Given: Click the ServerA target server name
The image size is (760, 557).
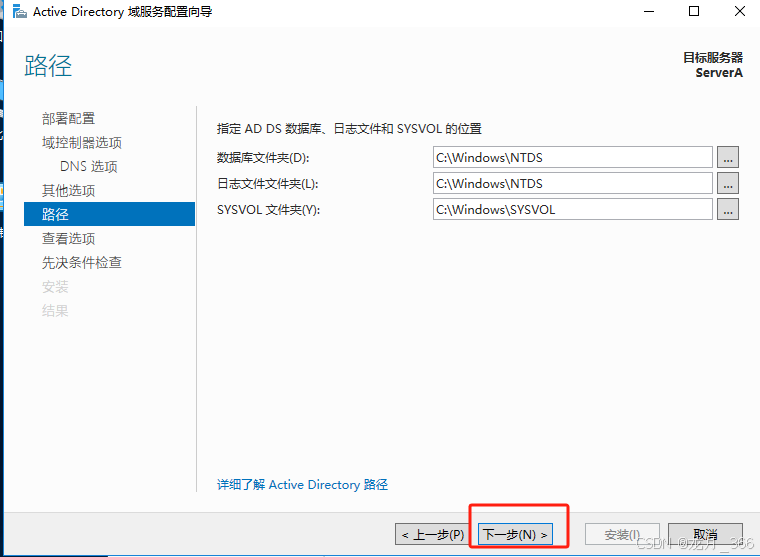Looking at the screenshot, I should [x=719, y=73].
